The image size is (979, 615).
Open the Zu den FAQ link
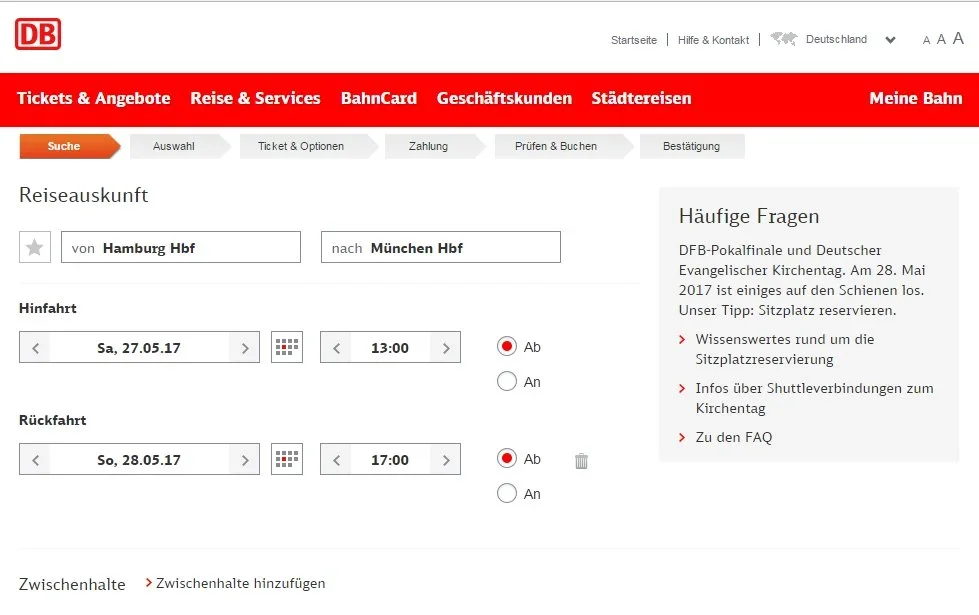(x=733, y=437)
